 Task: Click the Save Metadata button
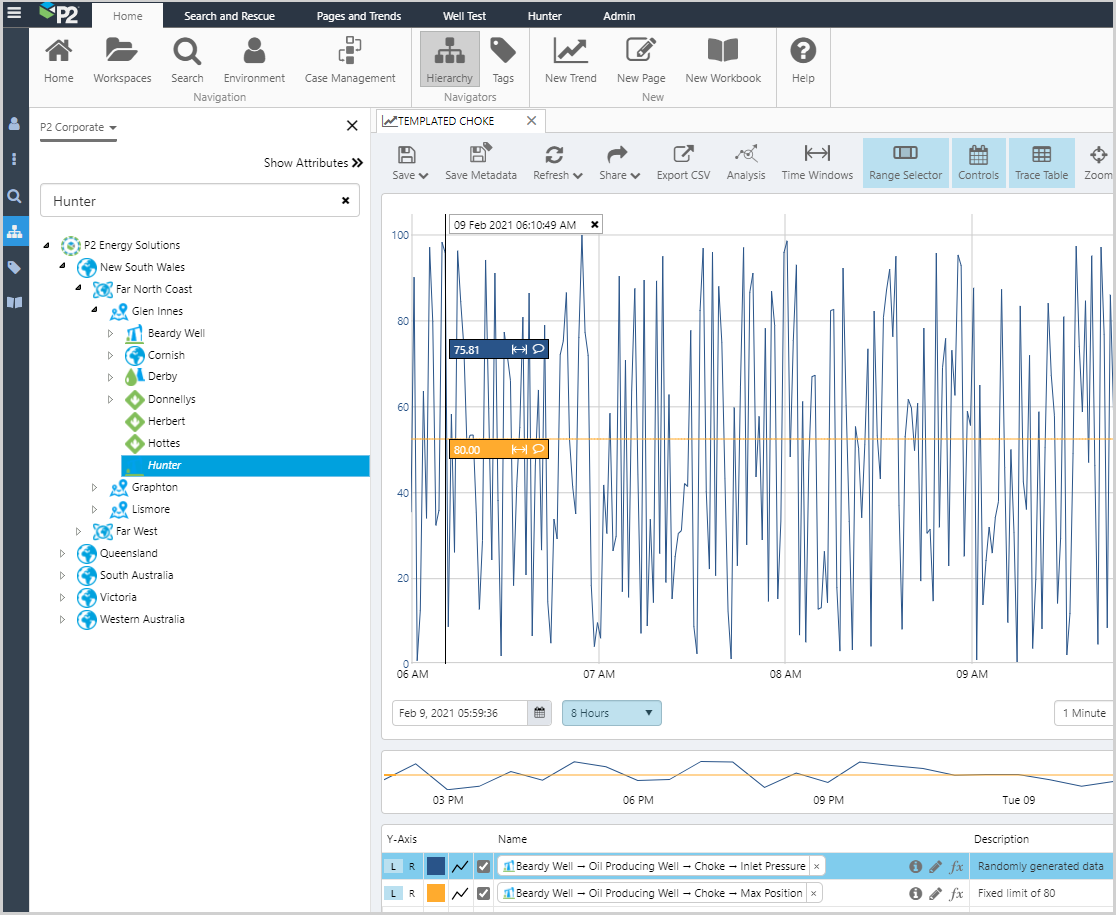(x=481, y=163)
